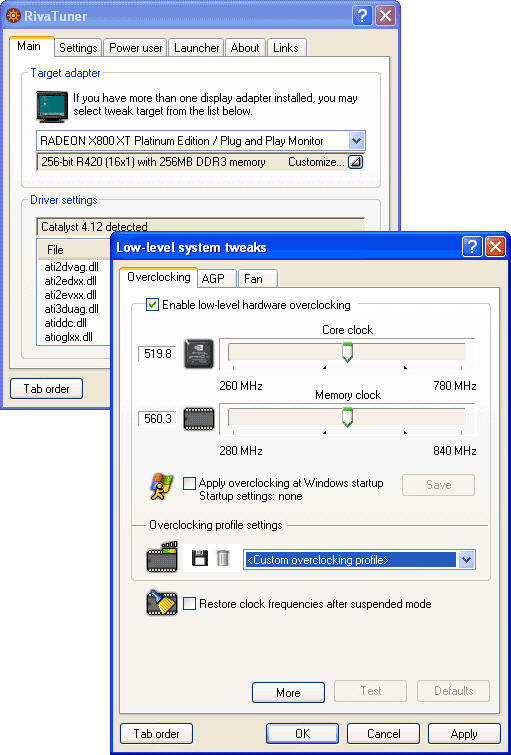Click the File column header in driver list
Screen dimensions: 511x755
click(74, 250)
